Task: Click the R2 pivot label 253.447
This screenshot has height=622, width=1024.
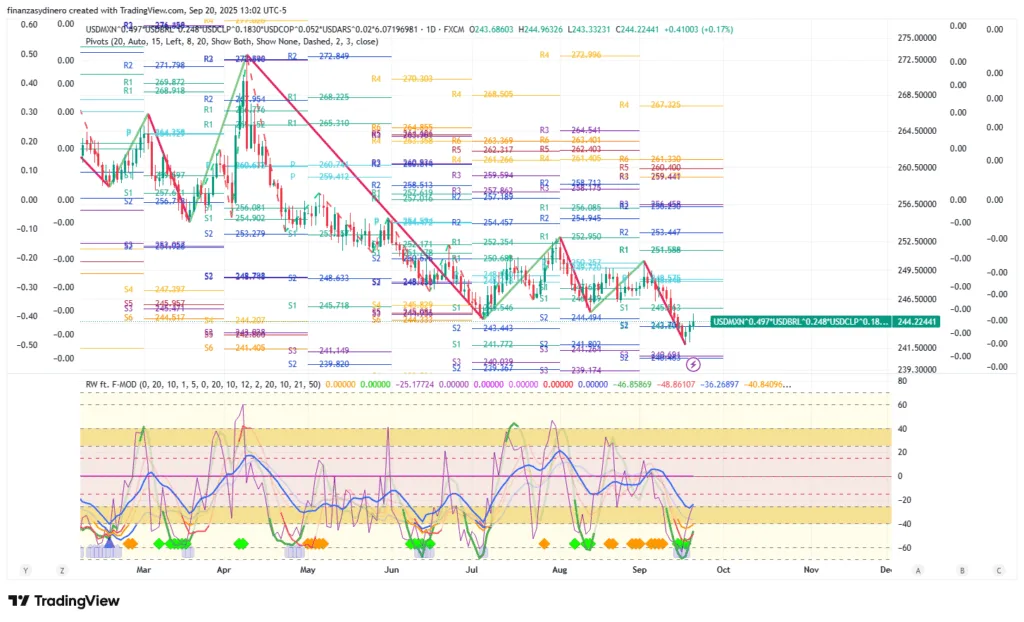Action: 665,233
